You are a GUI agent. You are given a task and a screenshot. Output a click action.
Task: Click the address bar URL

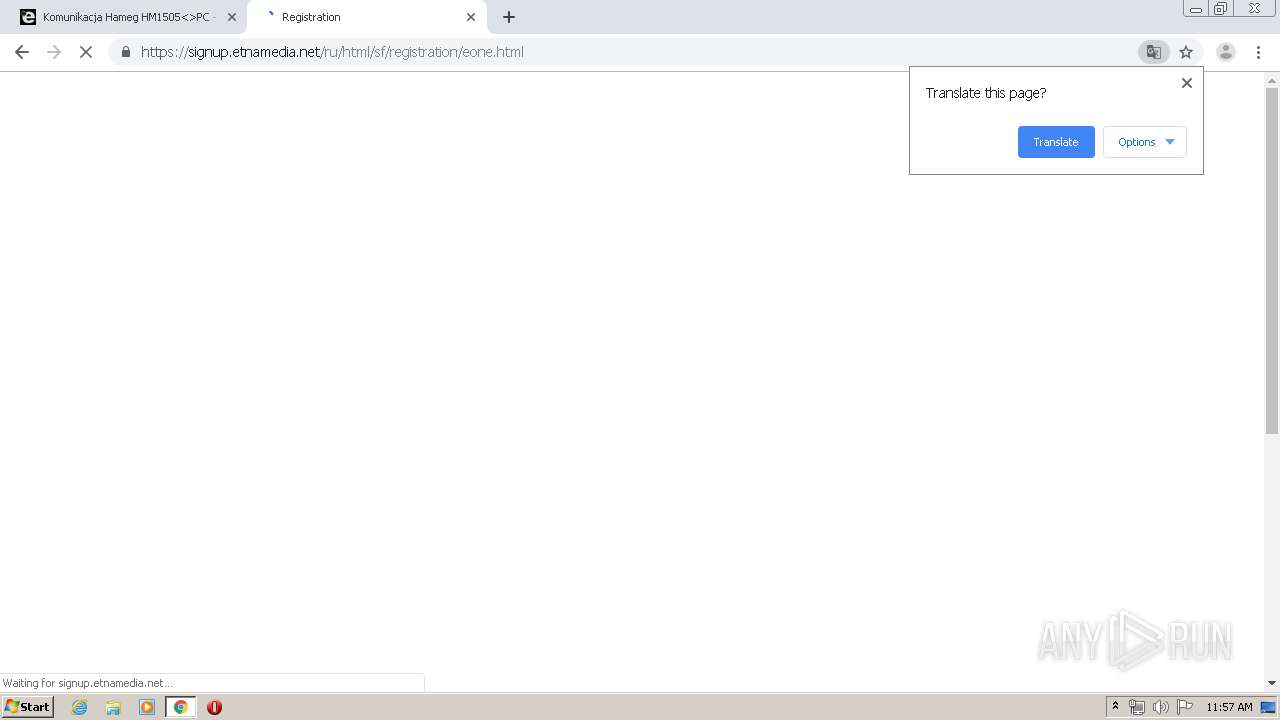click(332, 52)
